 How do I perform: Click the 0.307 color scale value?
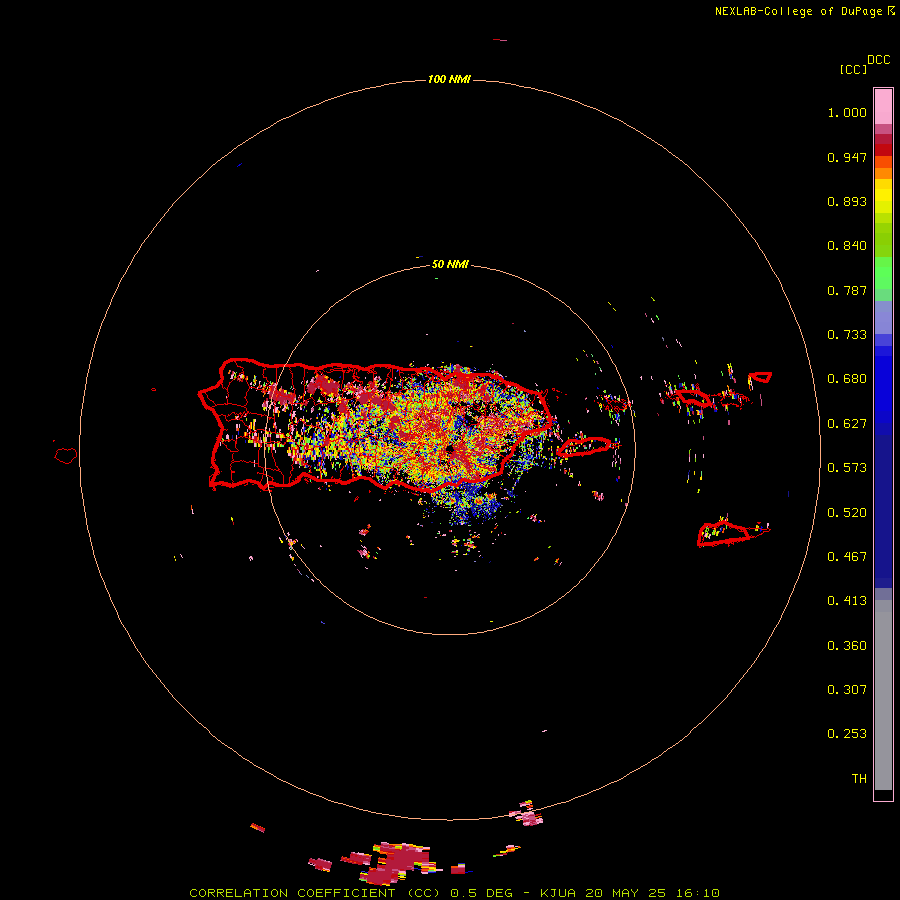[847, 690]
